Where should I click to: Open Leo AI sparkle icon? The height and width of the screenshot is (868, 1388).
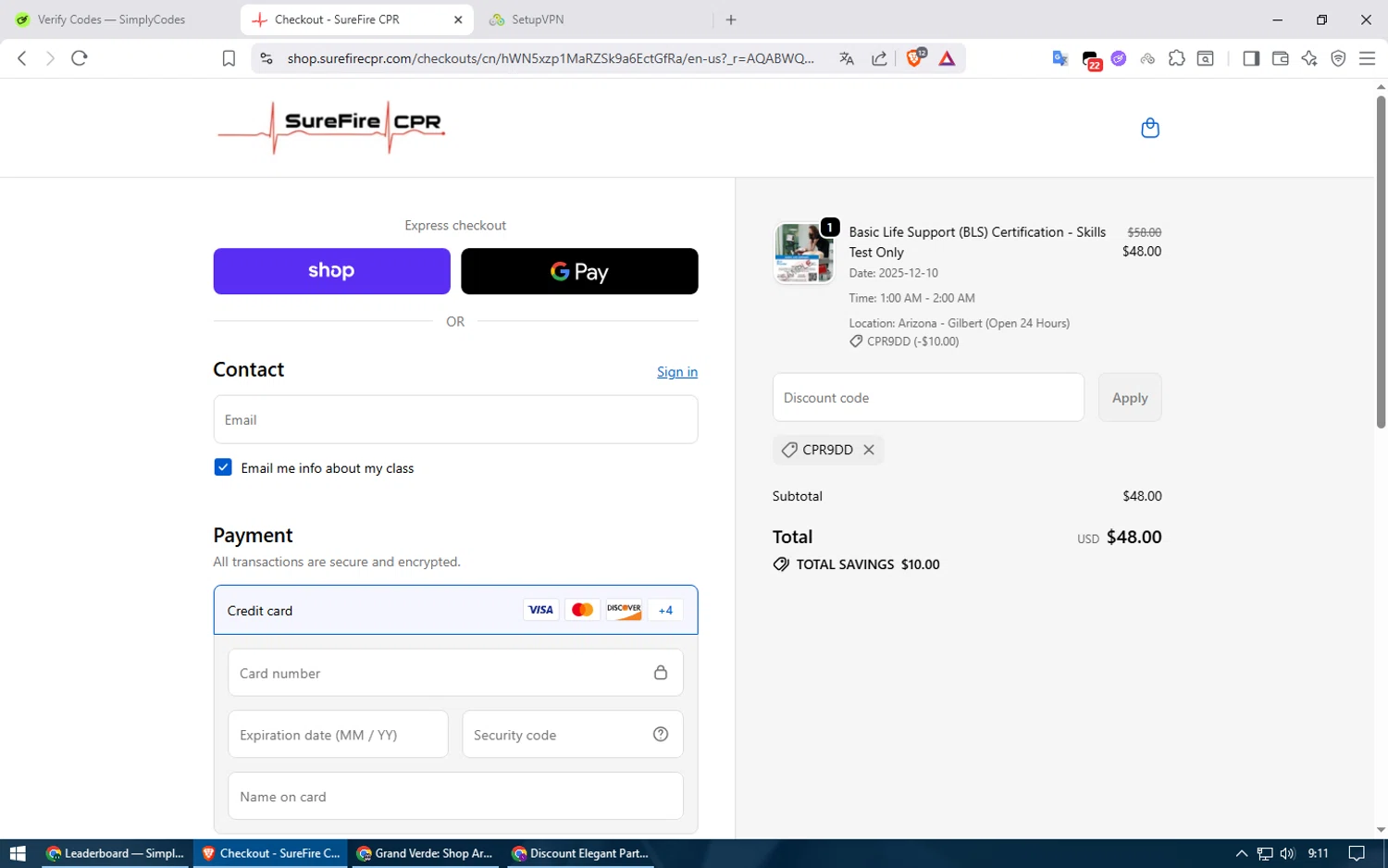[x=1309, y=58]
